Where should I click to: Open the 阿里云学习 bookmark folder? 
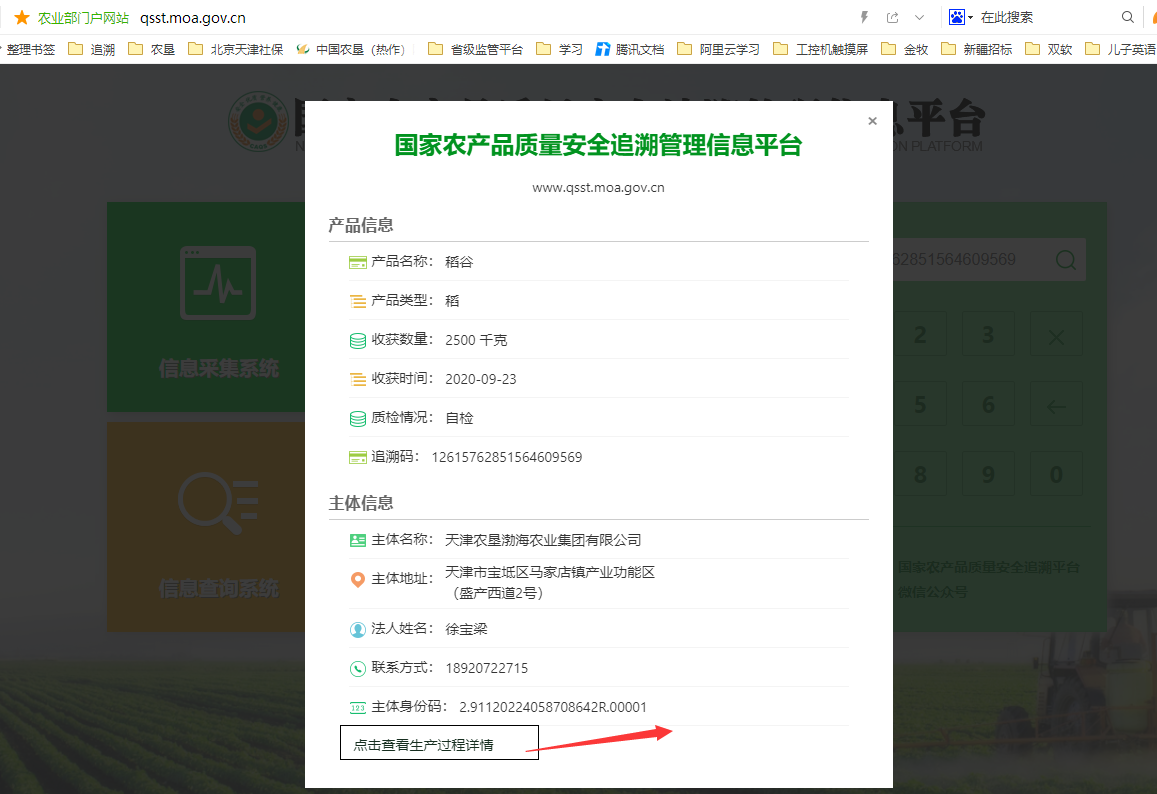[718, 49]
